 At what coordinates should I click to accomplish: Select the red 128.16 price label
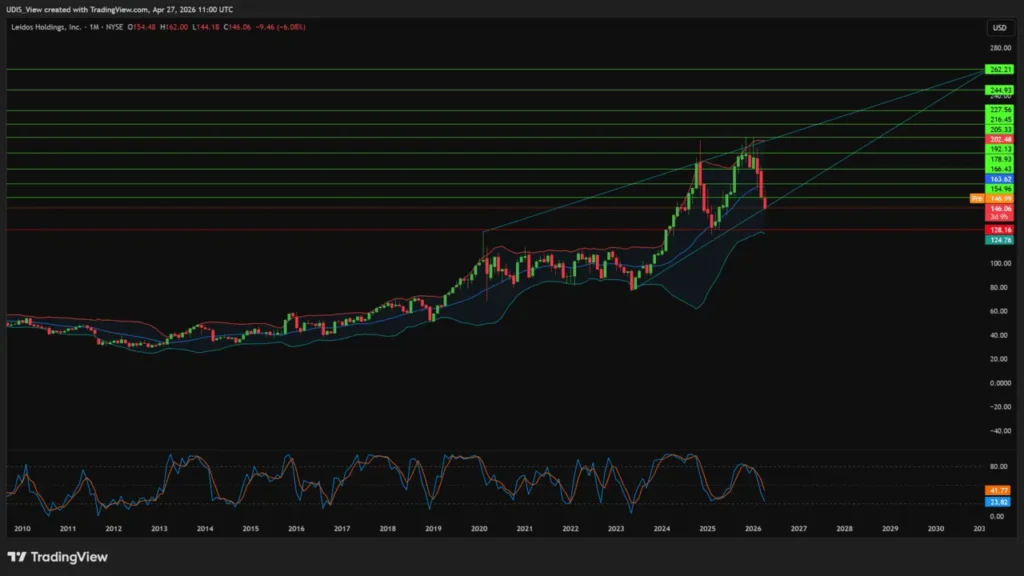click(x=999, y=230)
